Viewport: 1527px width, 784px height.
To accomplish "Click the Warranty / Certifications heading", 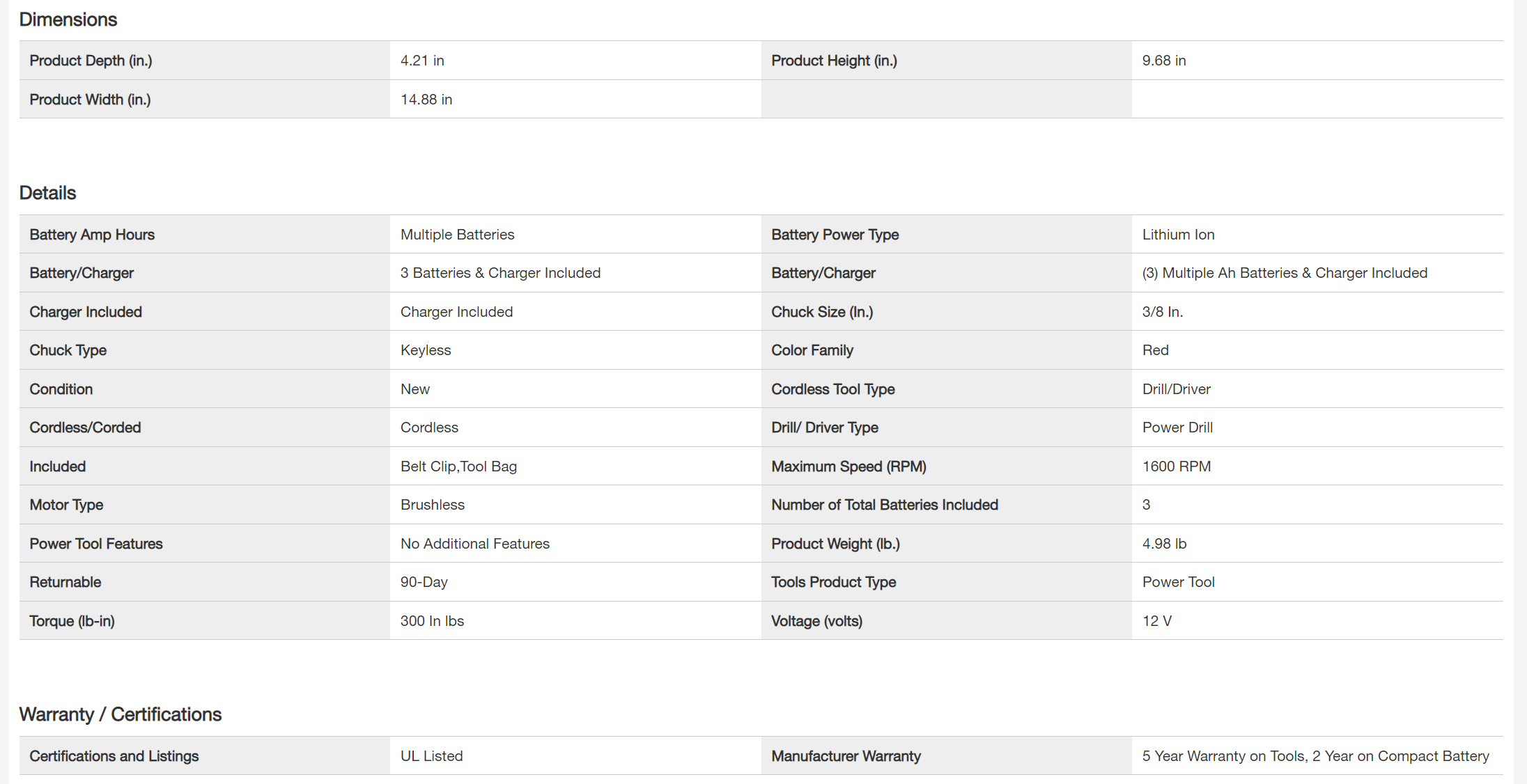I will tap(121, 714).
